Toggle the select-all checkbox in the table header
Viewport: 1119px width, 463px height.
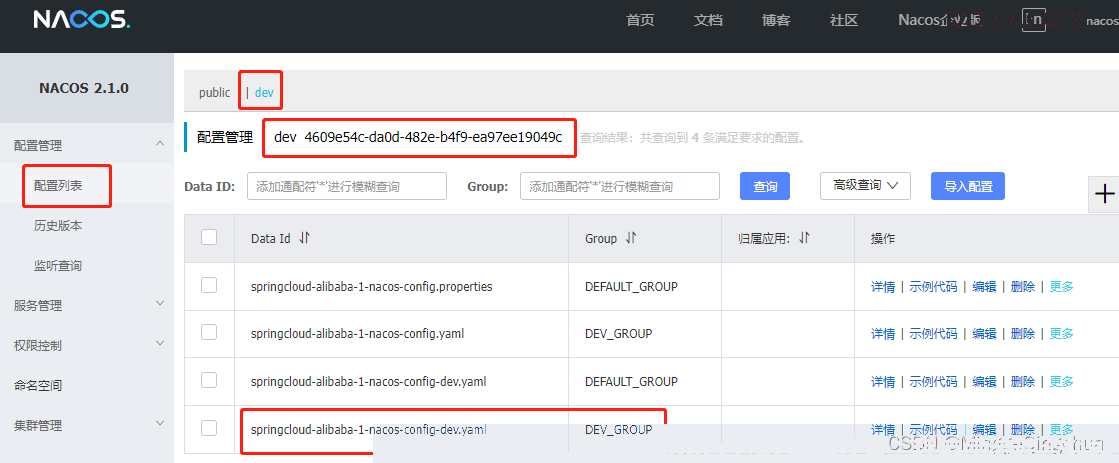click(209, 237)
